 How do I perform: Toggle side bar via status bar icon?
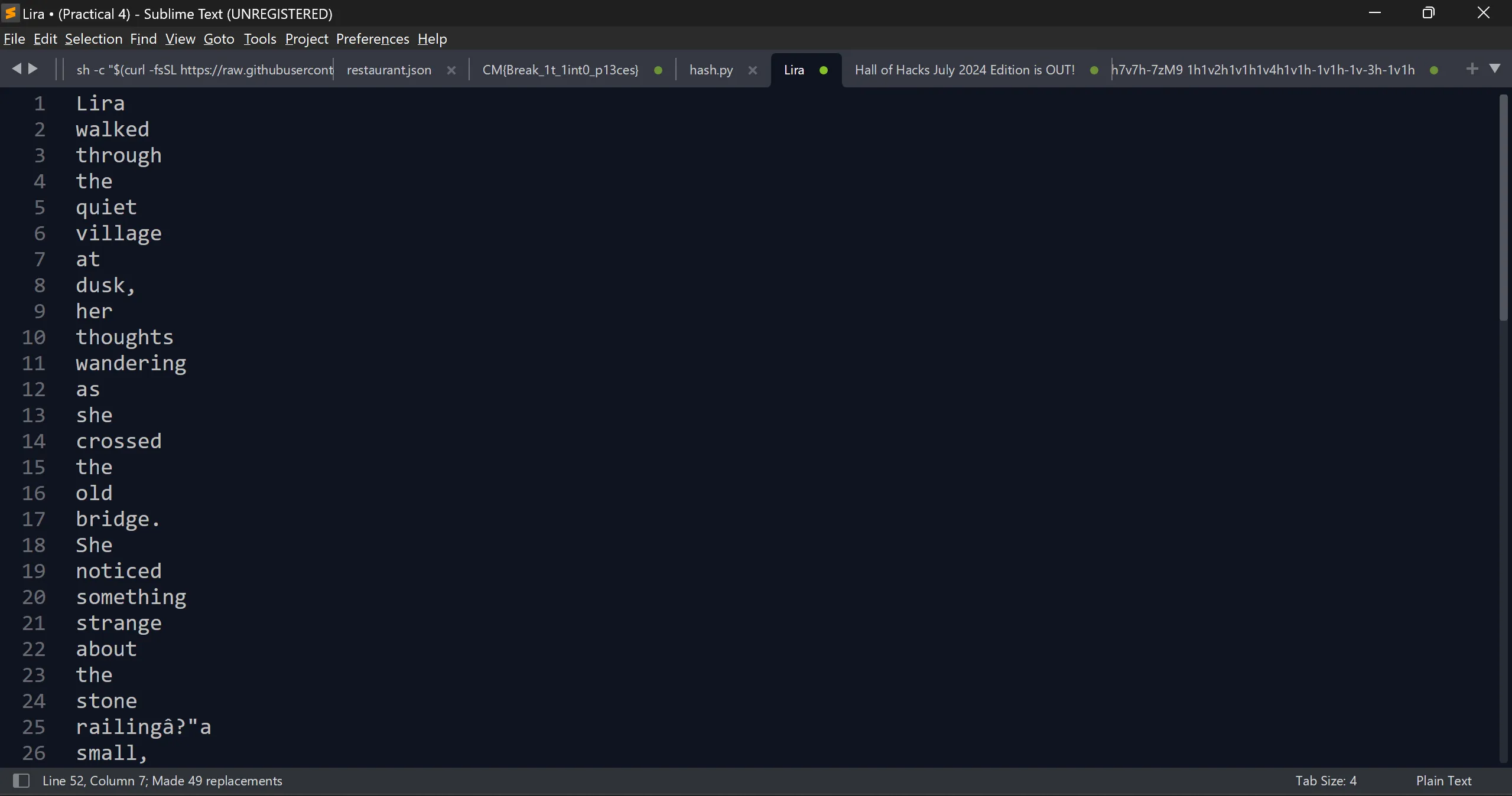[x=21, y=781]
